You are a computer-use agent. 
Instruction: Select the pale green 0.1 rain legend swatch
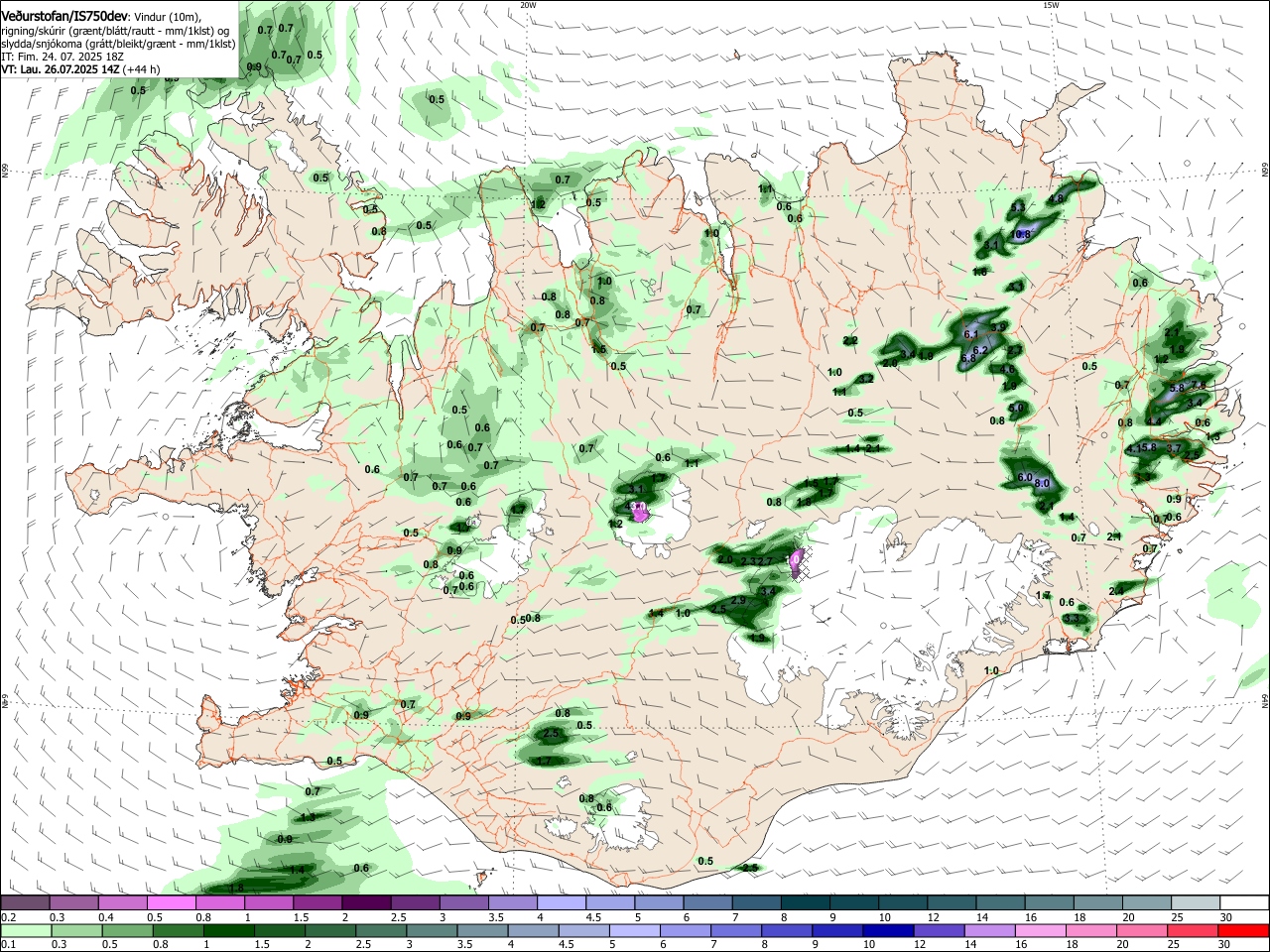point(25,931)
